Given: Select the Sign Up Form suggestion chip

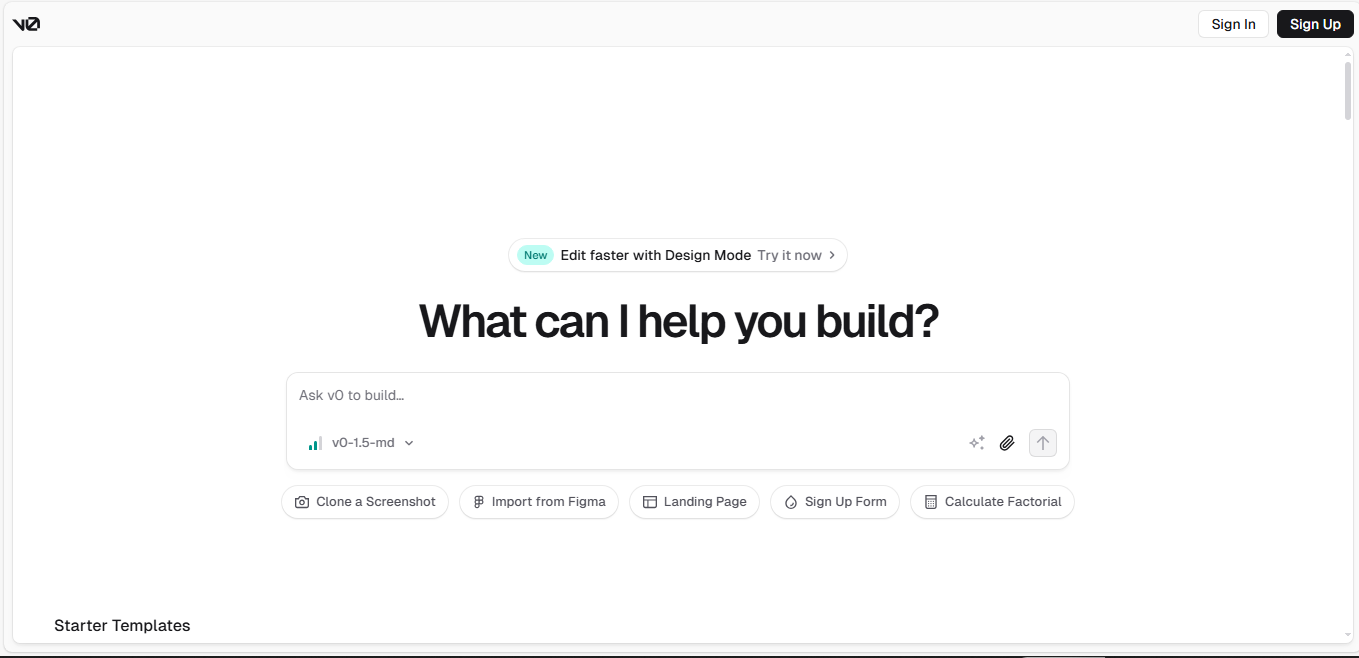Looking at the screenshot, I should [835, 502].
